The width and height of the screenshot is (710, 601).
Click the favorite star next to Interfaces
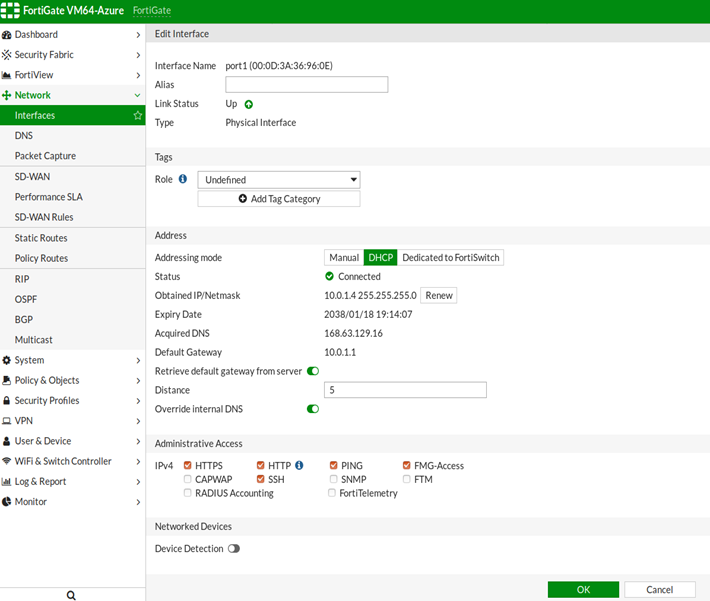click(138, 116)
